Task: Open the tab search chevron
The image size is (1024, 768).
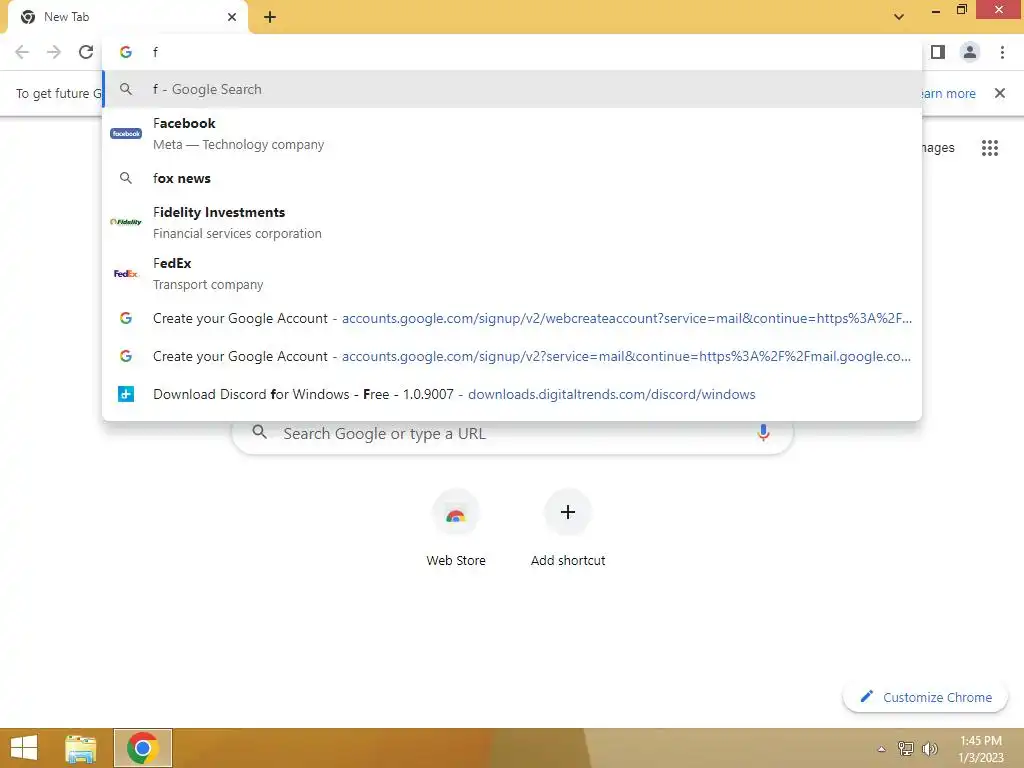Action: 899,16
